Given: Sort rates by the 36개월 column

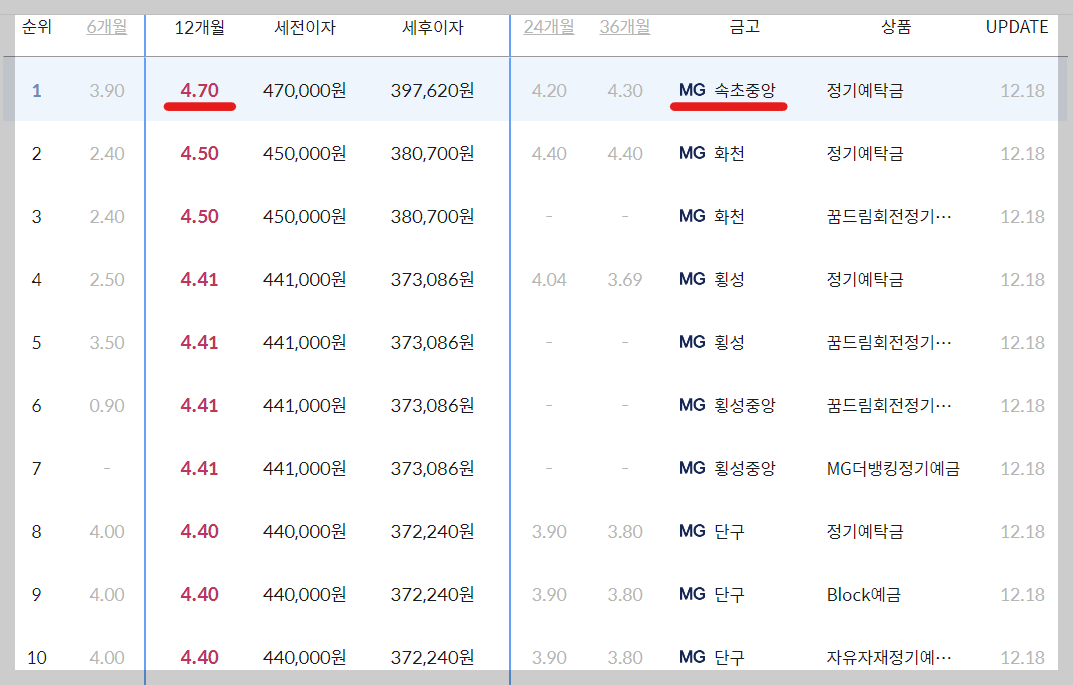Looking at the screenshot, I should (x=622, y=27).
